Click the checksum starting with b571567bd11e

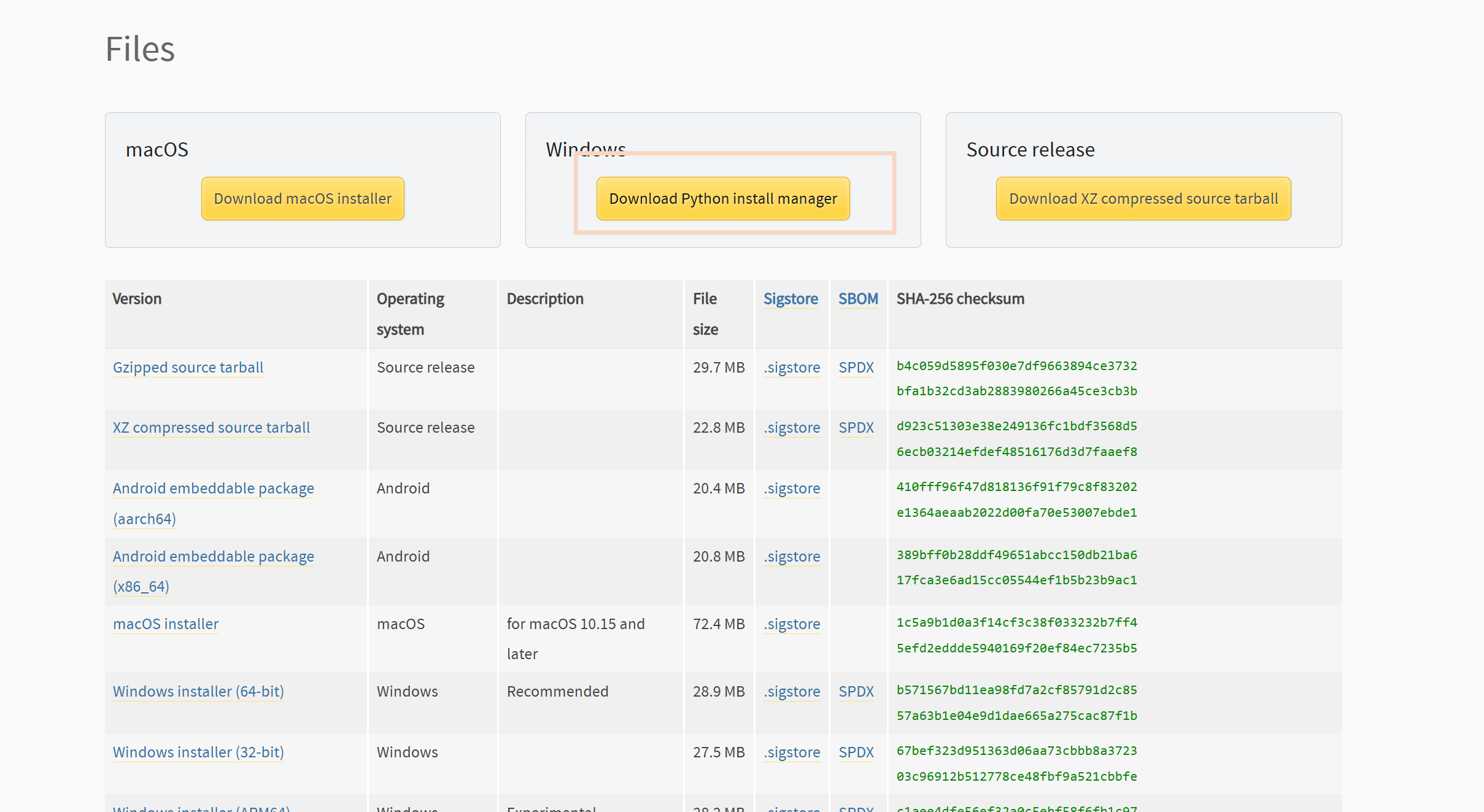click(x=1017, y=703)
